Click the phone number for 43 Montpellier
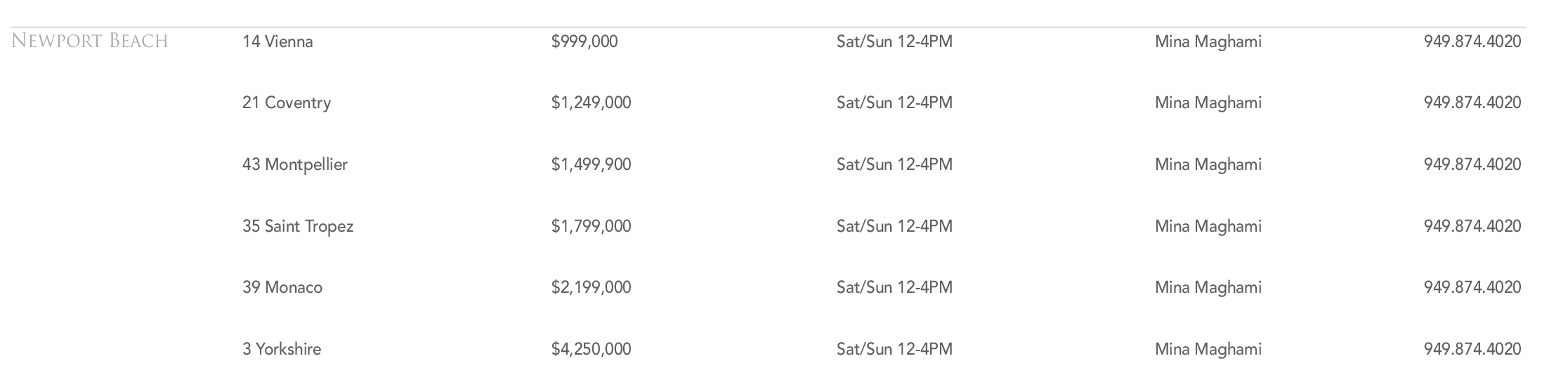This screenshot has height=368, width=1568. [1472, 164]
